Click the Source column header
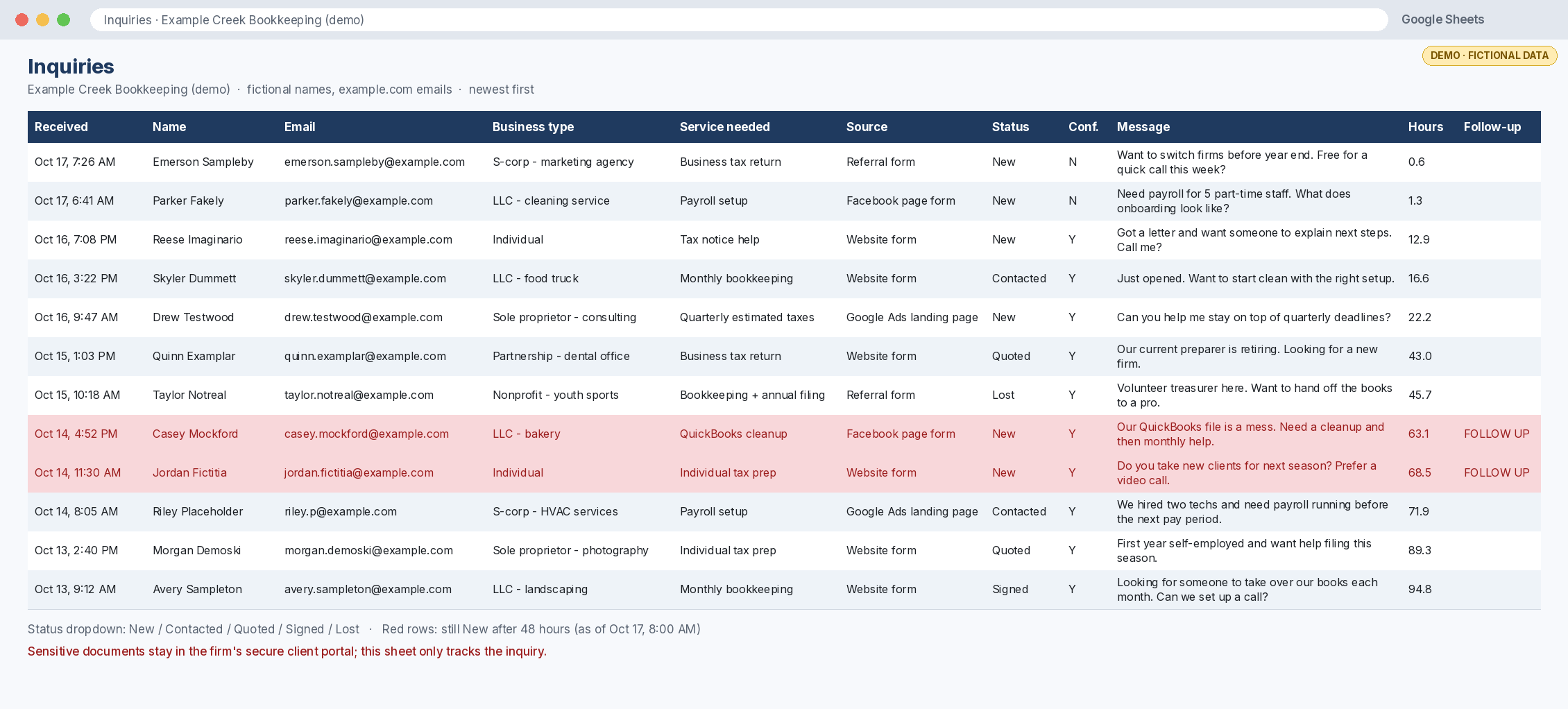 click(x=867, y=127)
